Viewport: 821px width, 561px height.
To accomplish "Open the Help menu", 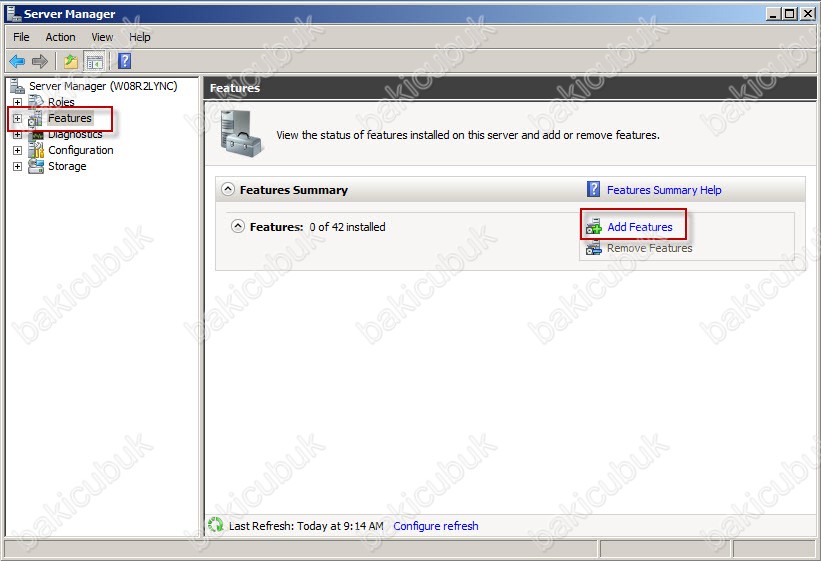I will coord(140,37).
